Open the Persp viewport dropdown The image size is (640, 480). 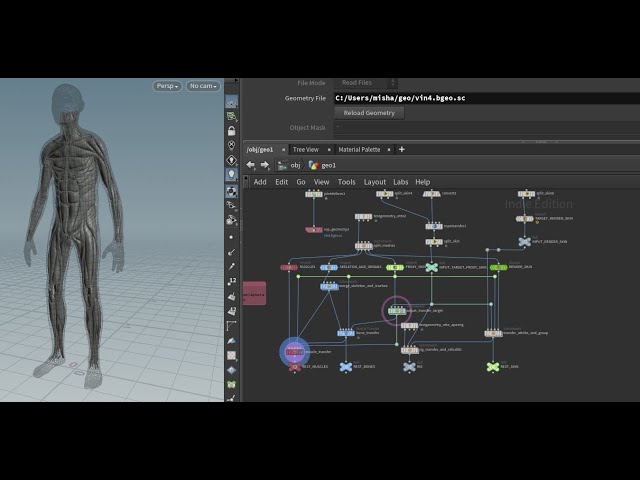point(167,86)
